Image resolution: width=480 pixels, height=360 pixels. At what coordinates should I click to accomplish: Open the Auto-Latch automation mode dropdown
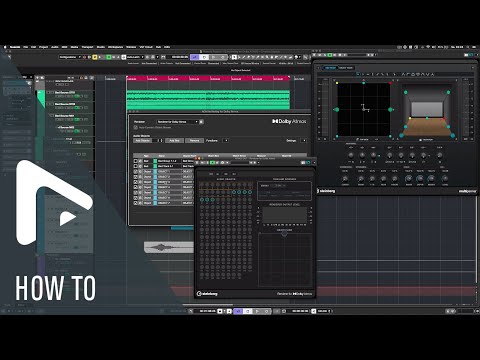pos(135,57)
